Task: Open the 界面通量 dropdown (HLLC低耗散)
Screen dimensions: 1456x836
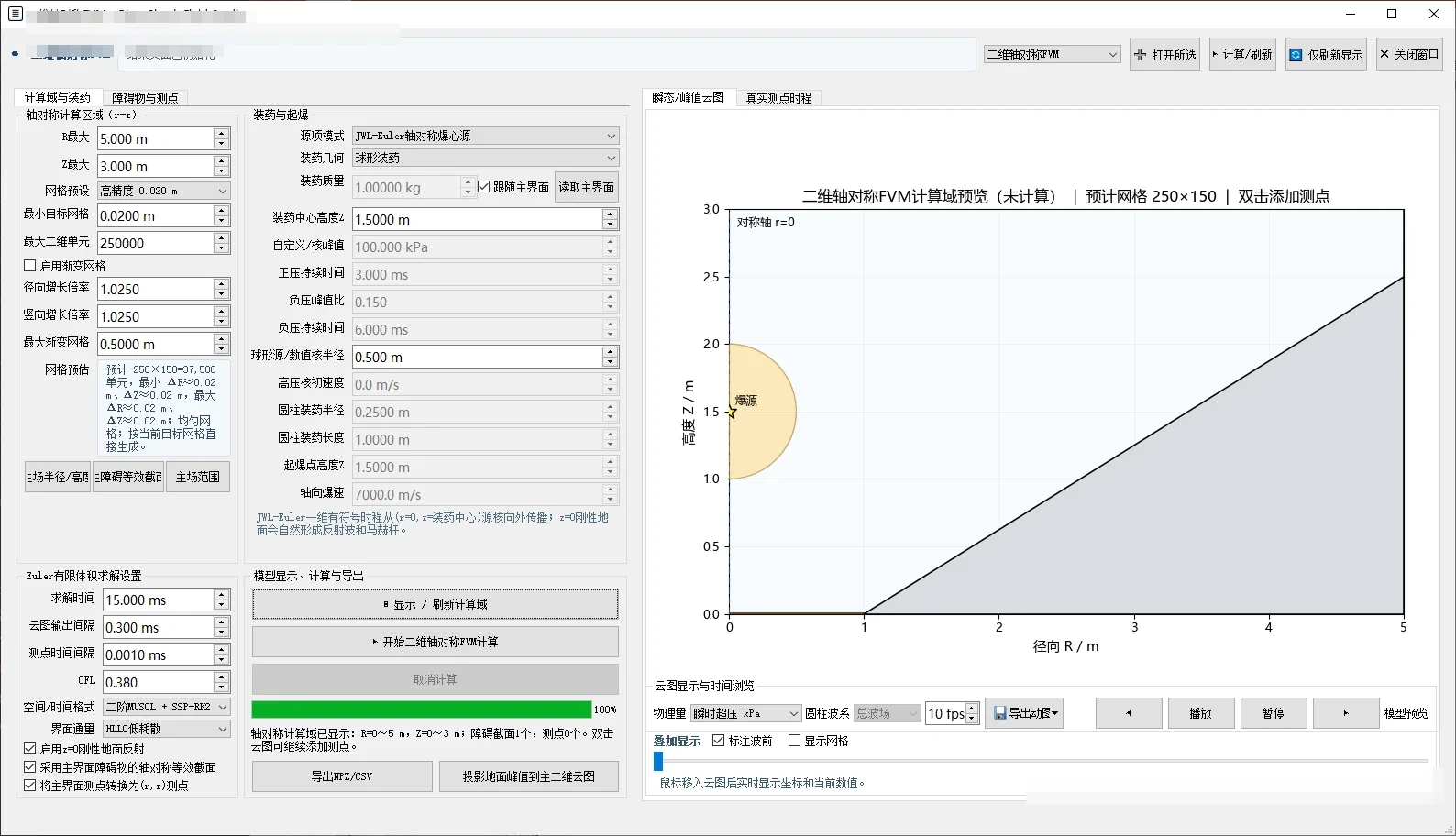Action: [x=167, y=729]
